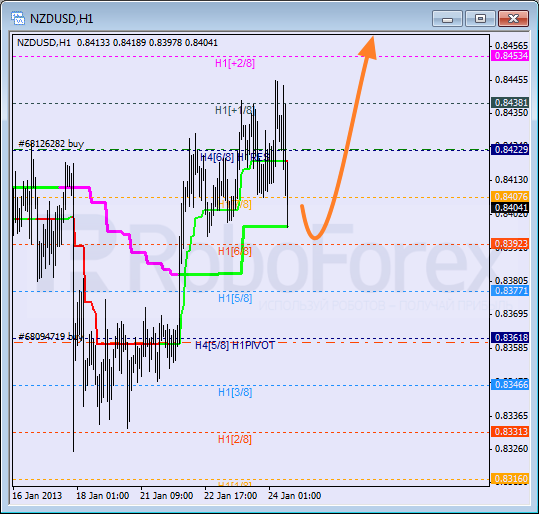Click the H4[5/8] H1PIVOT line label

235,345
